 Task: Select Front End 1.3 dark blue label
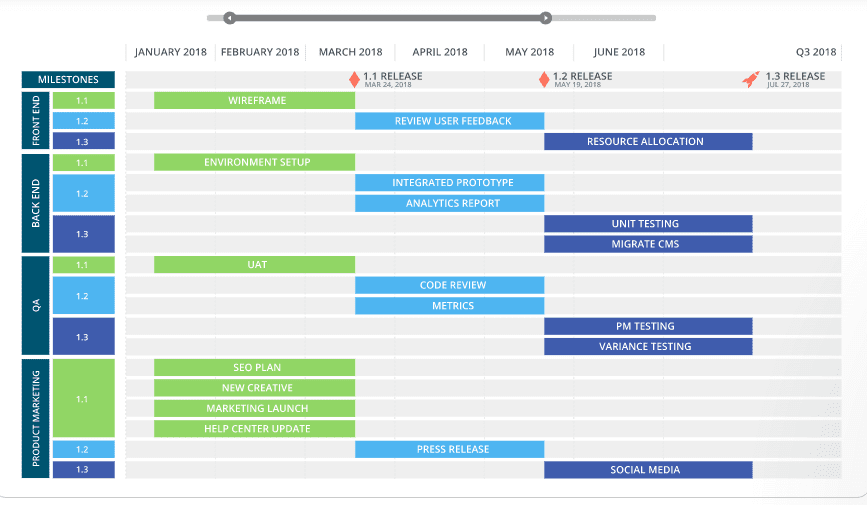tap(83, 141)
